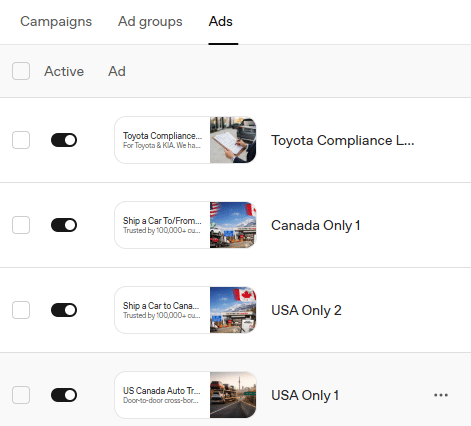Open the Ship a Car to Cana... ad preview

tap(185, 310)
